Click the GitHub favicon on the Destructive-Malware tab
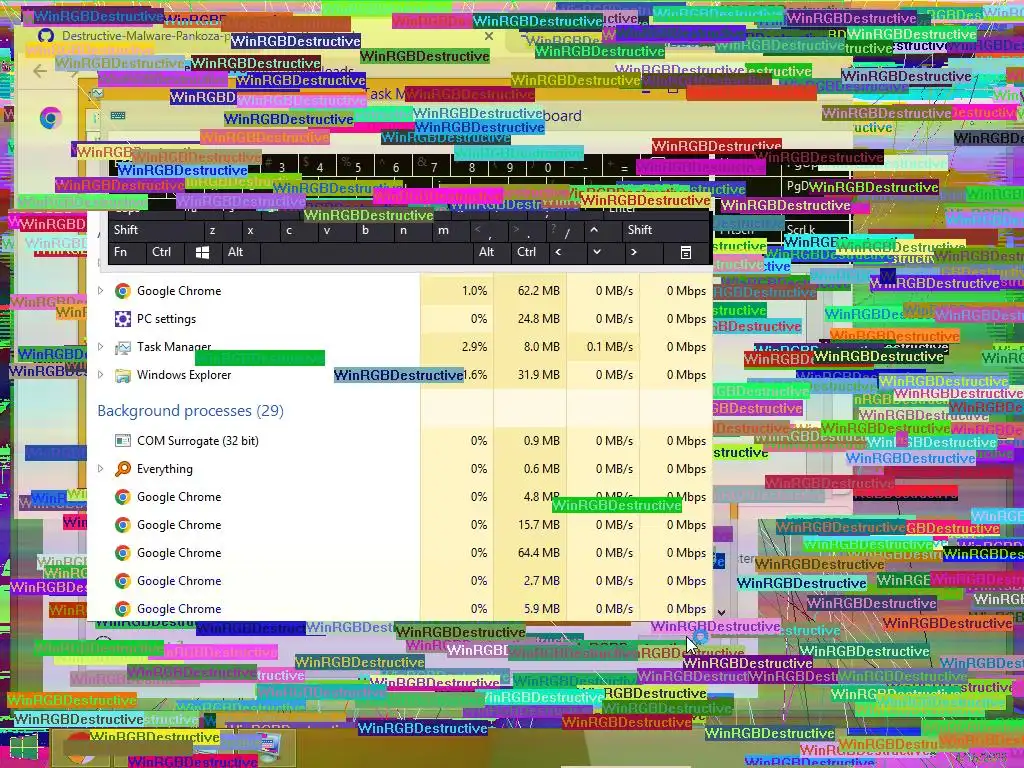This screenshot has height=768, width=1024. pyautogui.click(x=45, y=36)
